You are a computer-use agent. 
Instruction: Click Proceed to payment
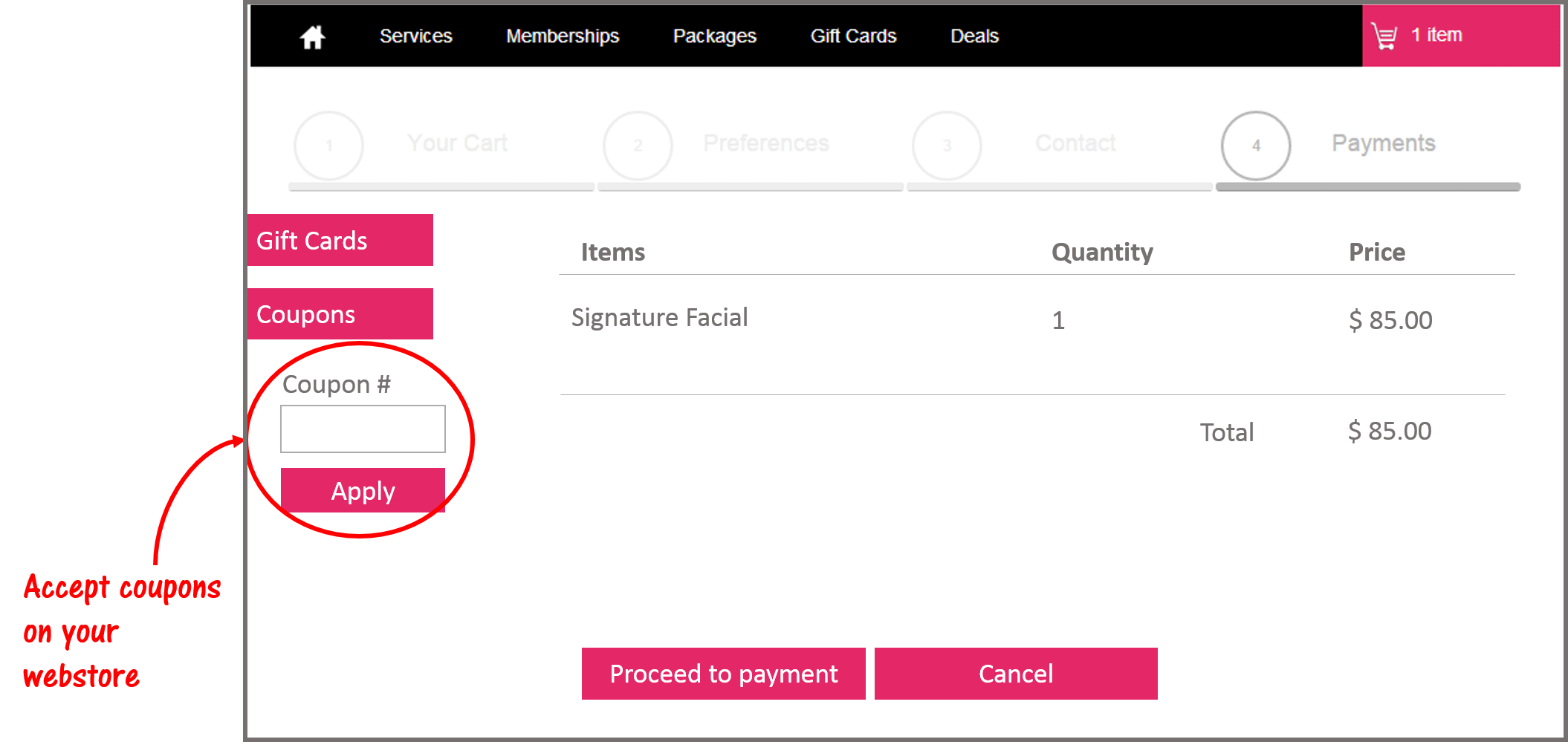tap(722, 673)
